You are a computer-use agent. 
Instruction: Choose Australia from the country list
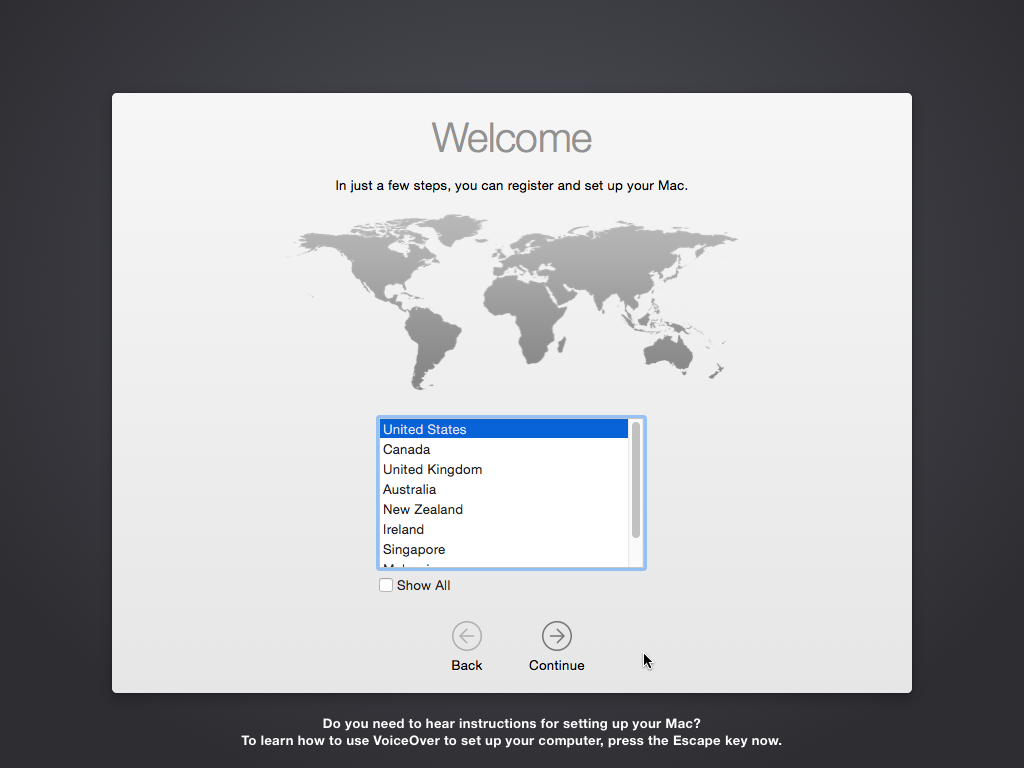coord(409,489)
